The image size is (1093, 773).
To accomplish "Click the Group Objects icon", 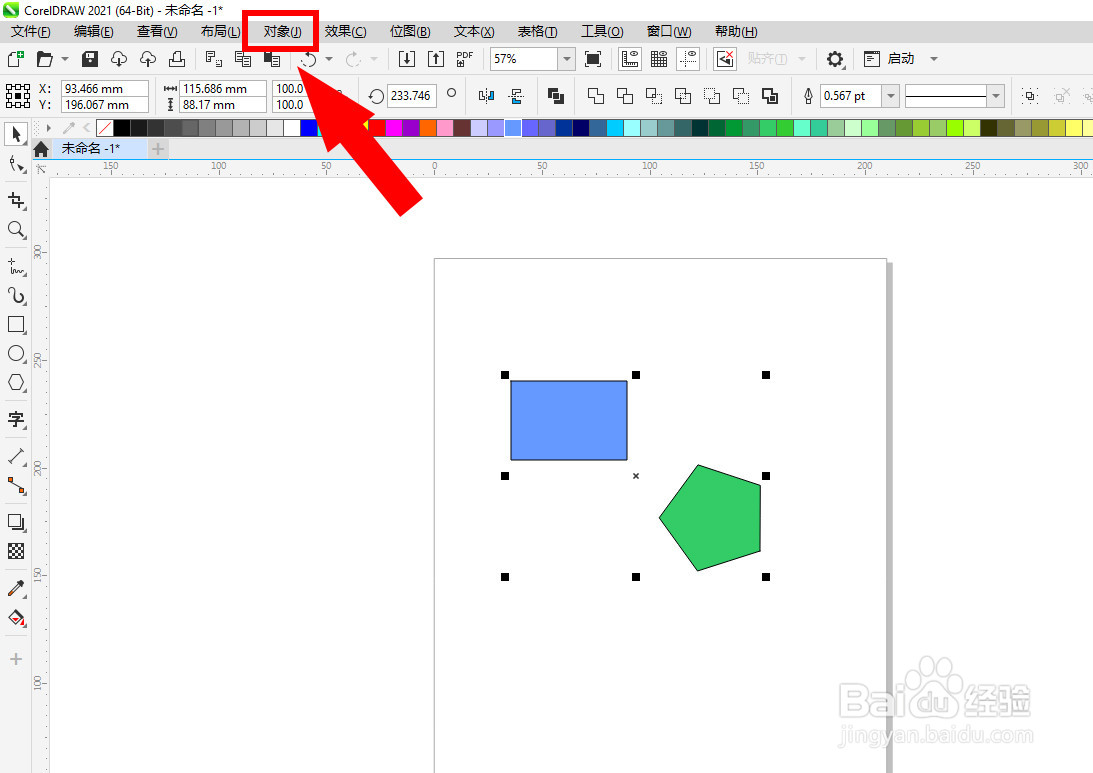I will 1030,95.
